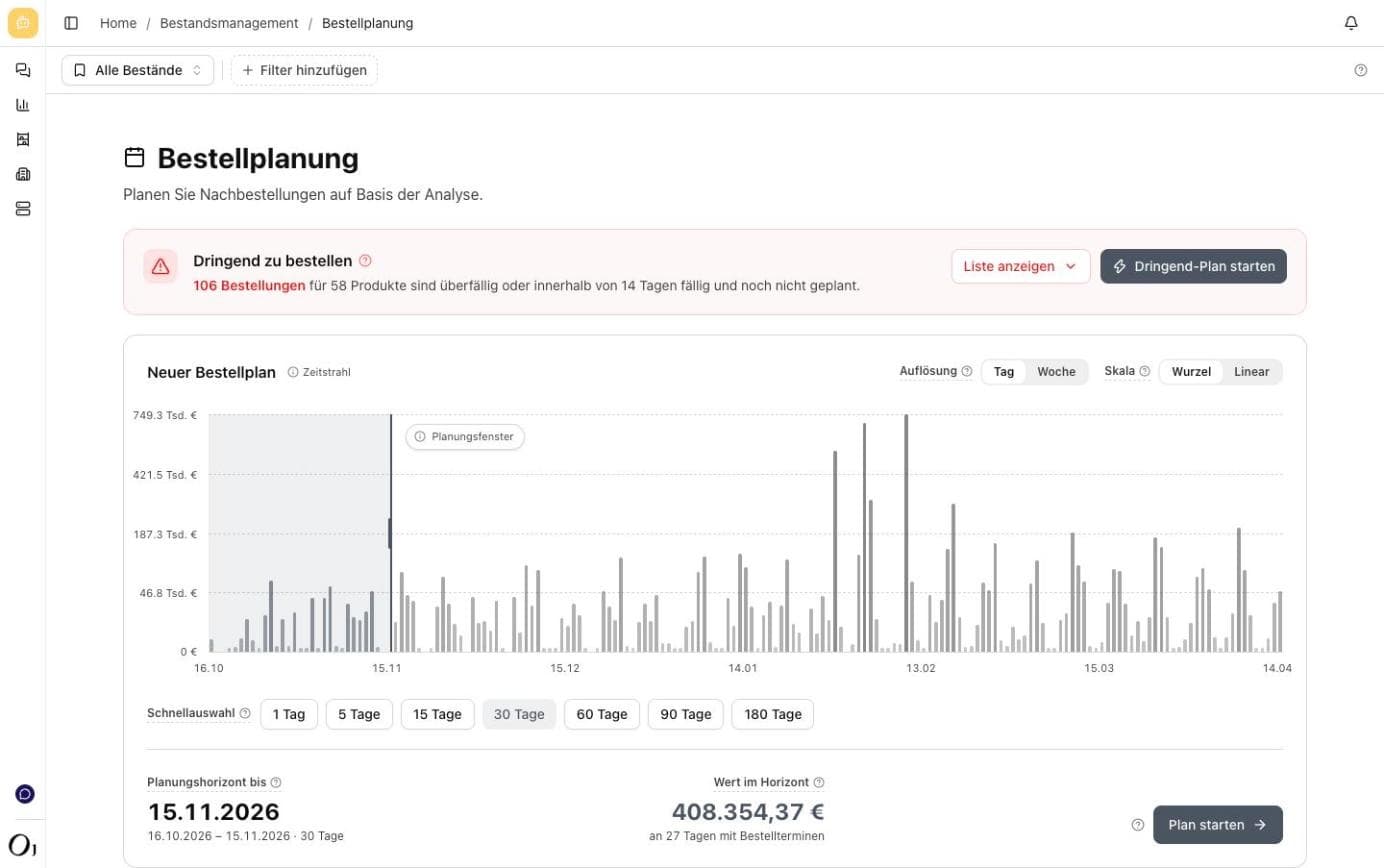Open the warehouse building sidebar icon
This screenshot has width=1384, height=868.
click(x=23, y=174)
